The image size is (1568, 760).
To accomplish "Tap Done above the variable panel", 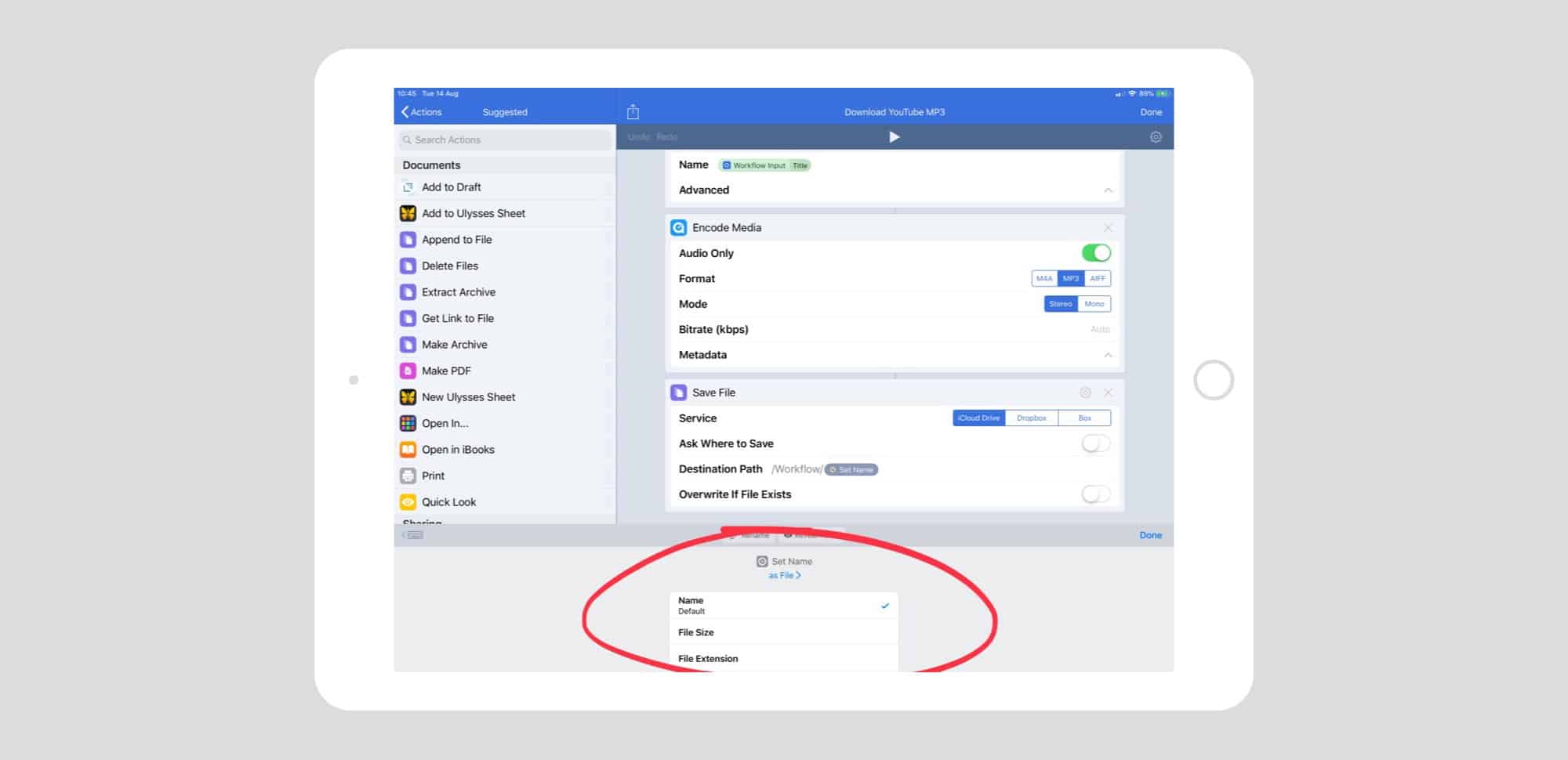I will tap(1150, 535).
